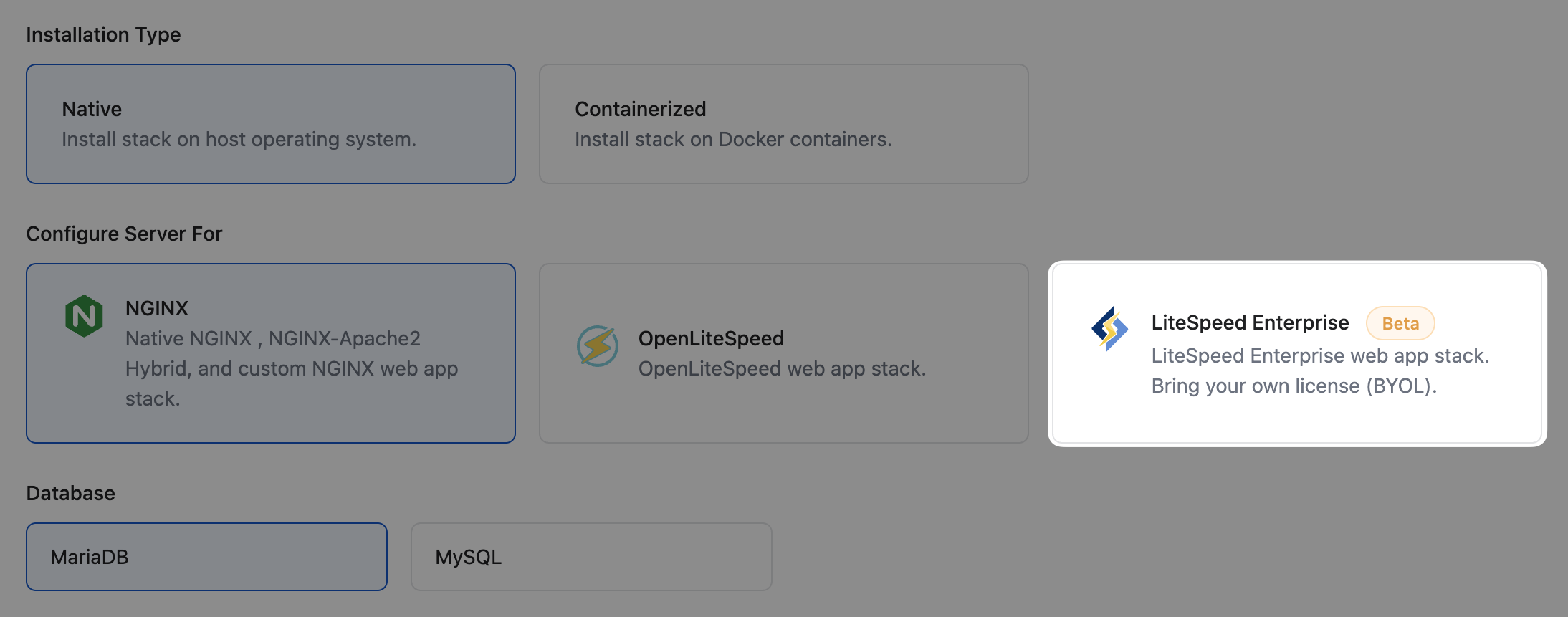Select MySQL as the database
Image resolution: width=1568 pixels, height=617 pixels.
(591, 557)
